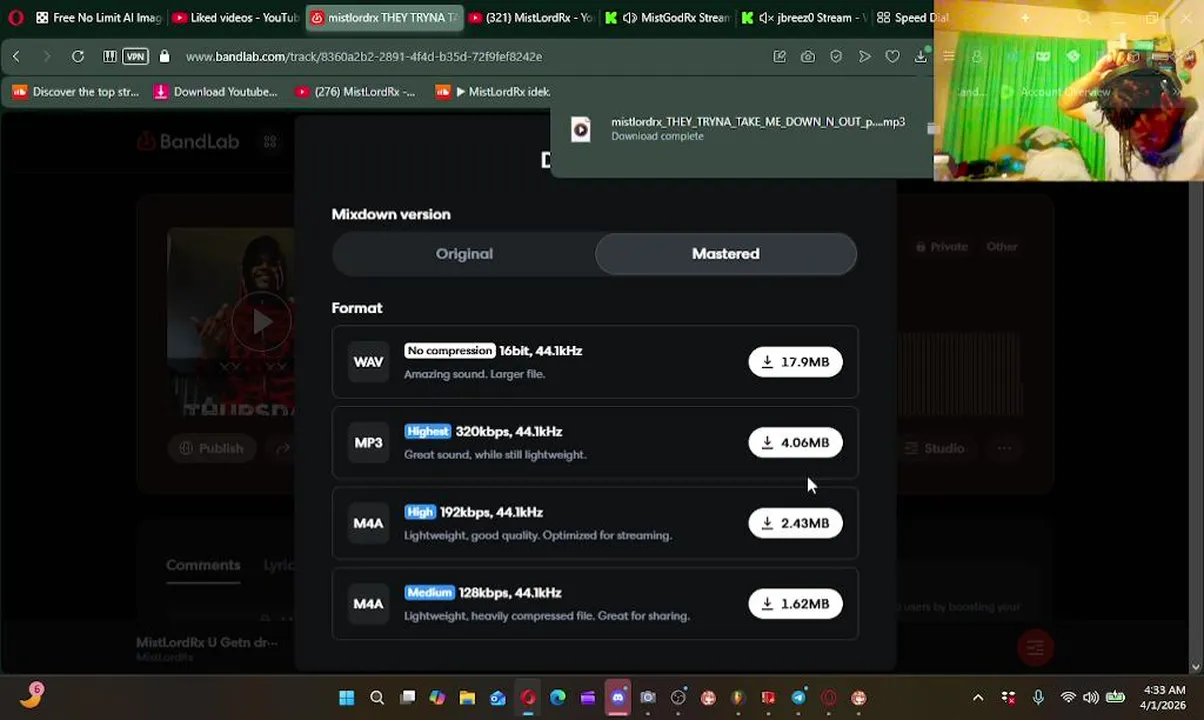Click the 'Medium' quality badge
This screenshot has width=1204, height=720.
(429, 593)
